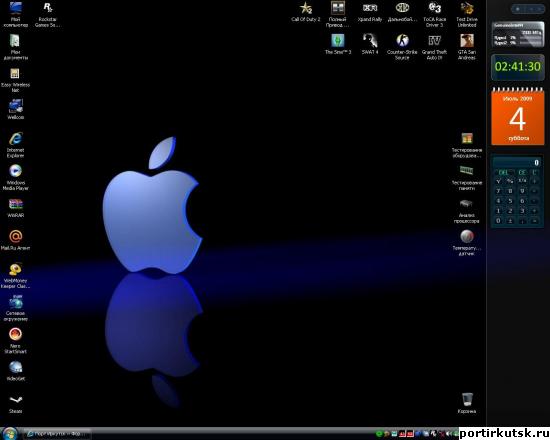Select the GTA San Andreas icon

pos(467,47)
